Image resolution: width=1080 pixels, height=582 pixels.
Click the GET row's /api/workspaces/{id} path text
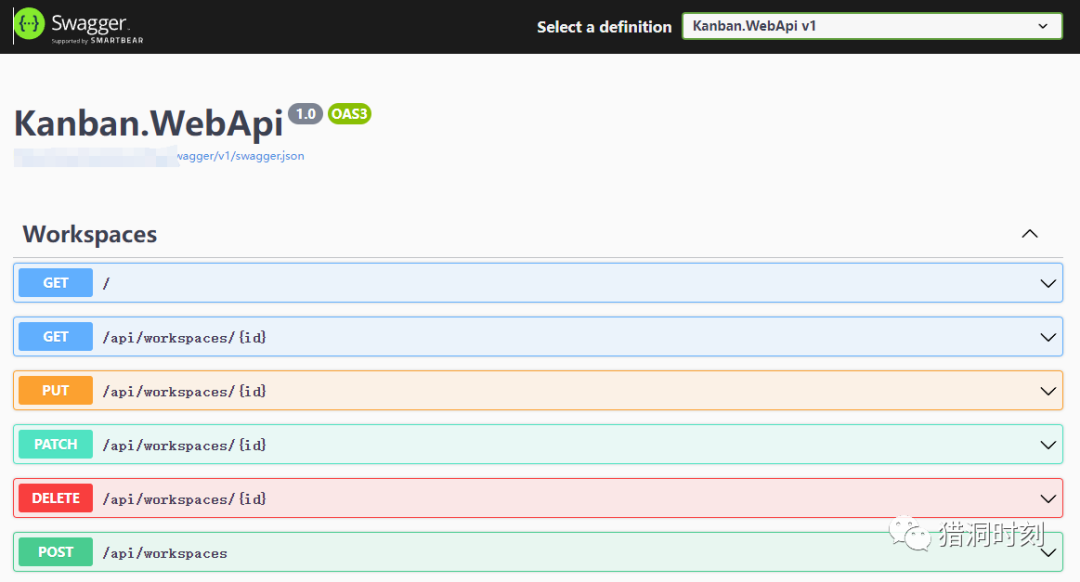pos(185,337)
